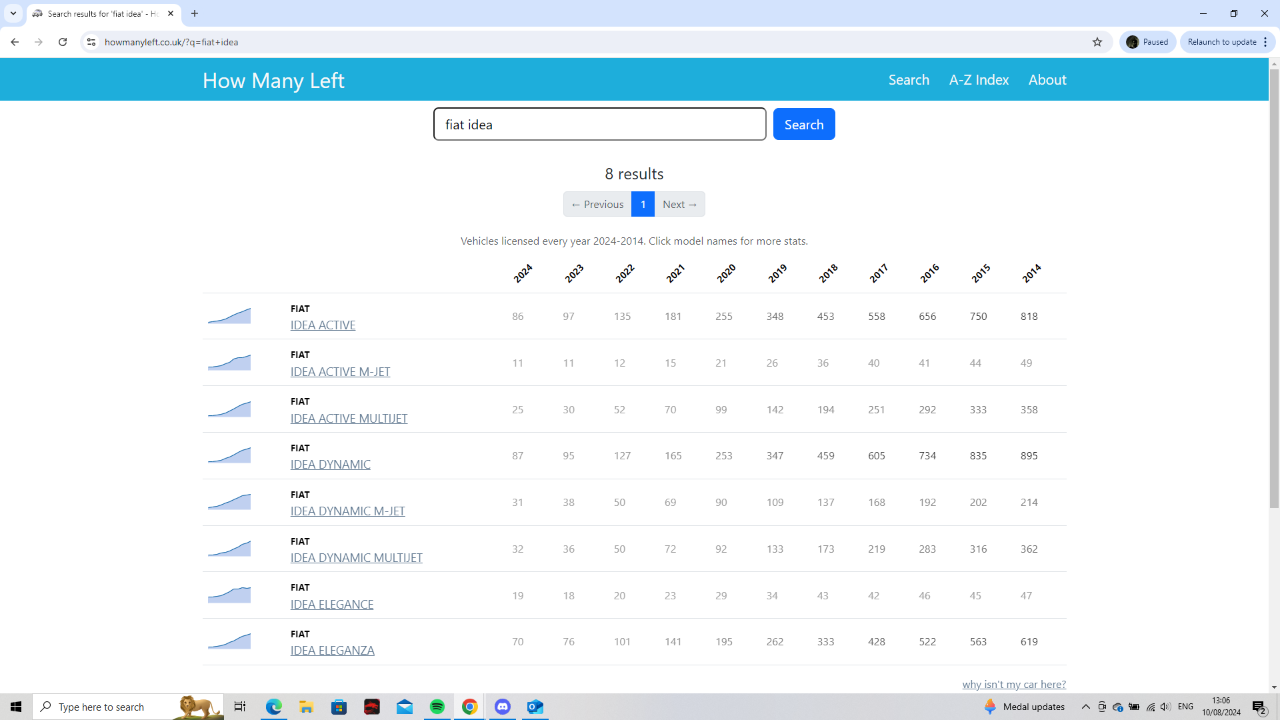Click IDEA ACTIVE 2024 value 86
This screenshot has width=1280, height=720.
(x=517, y=316)
